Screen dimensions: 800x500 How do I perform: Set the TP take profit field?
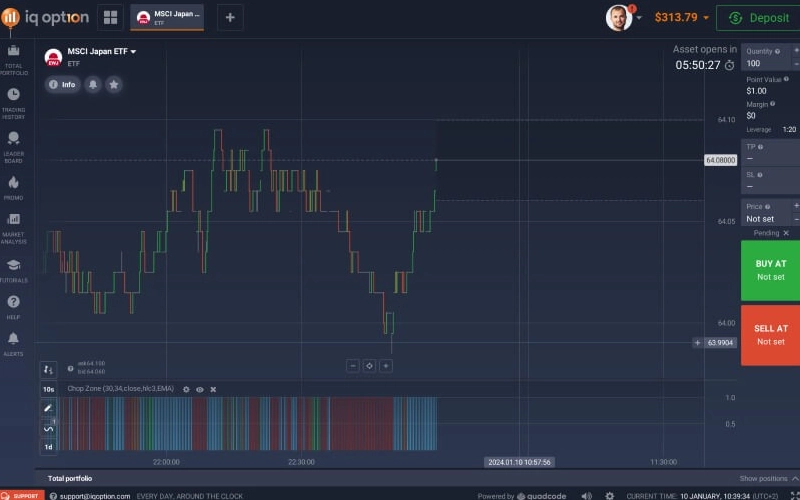(770, 153)
